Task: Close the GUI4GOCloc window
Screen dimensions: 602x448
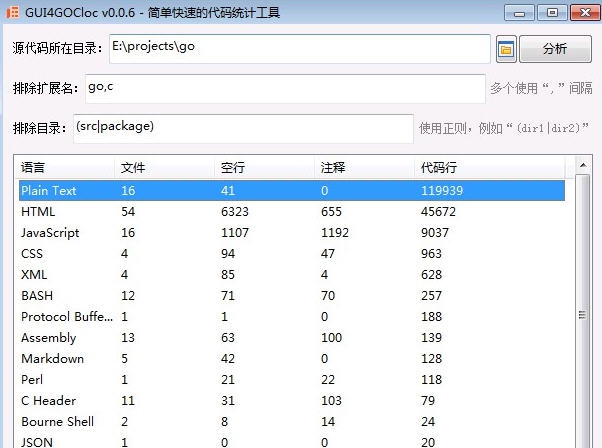Action: (585, 13)
